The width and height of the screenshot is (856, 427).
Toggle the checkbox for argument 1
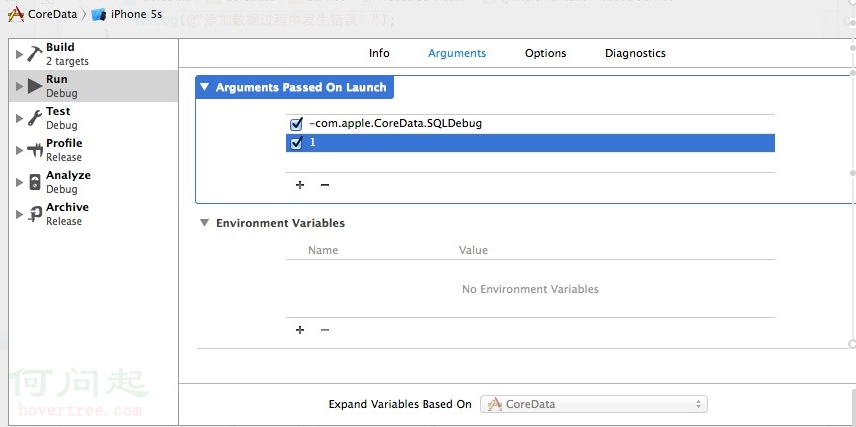point(296,143)
